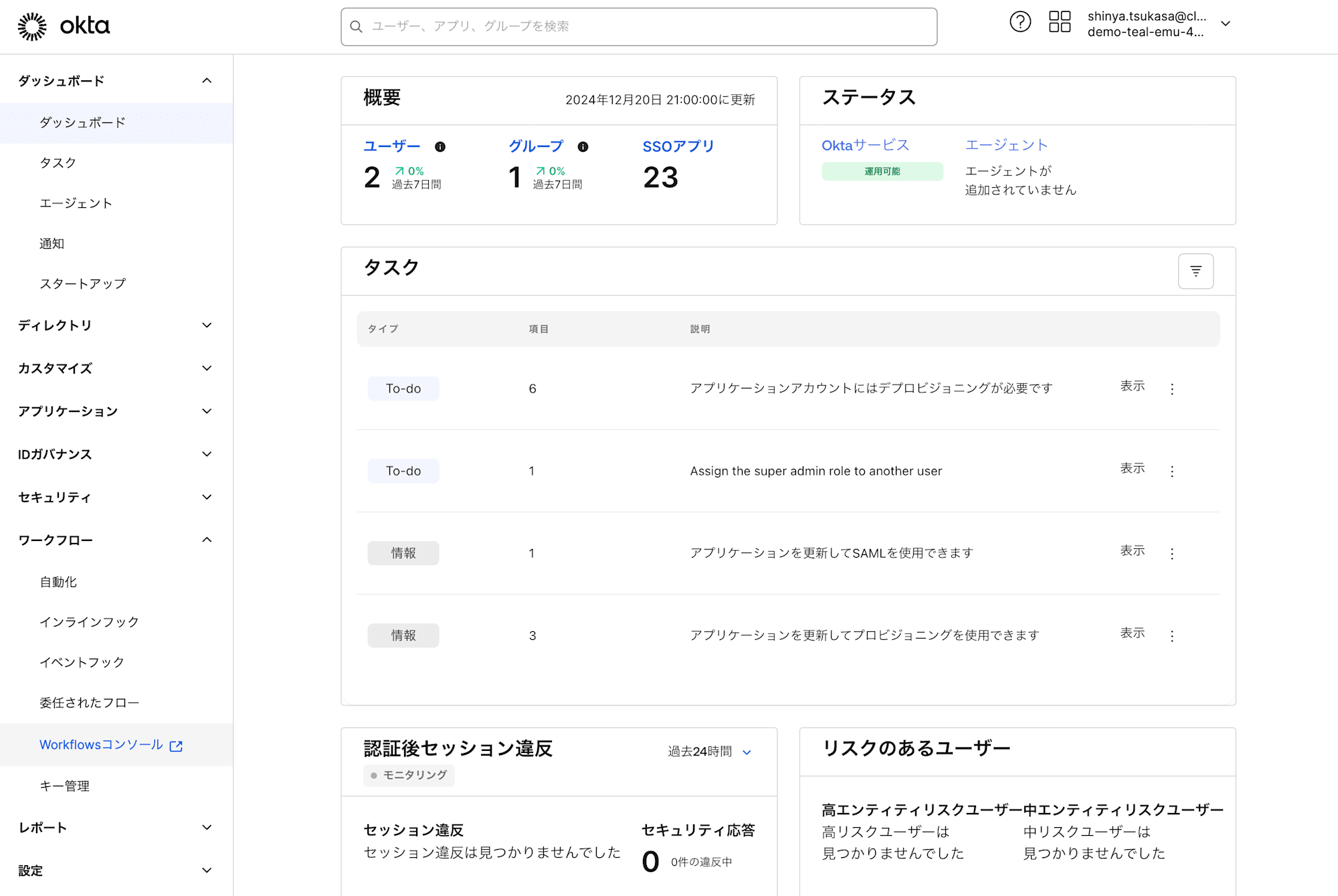1338x896 pixels.
Task: Click the Okta logo
Action: [x=64, y=26]
